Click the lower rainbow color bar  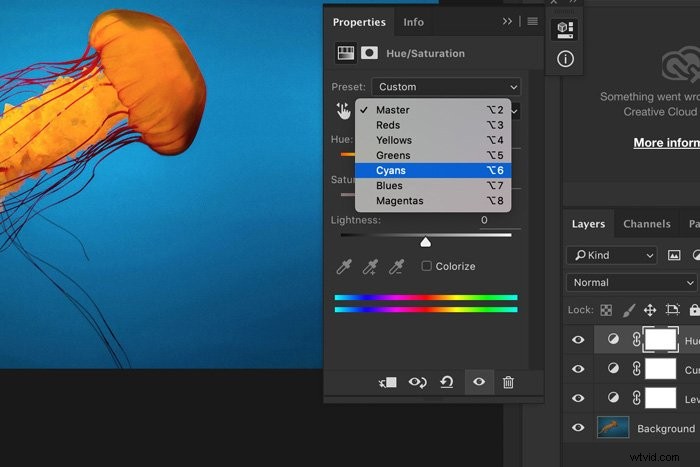[426, 309]
